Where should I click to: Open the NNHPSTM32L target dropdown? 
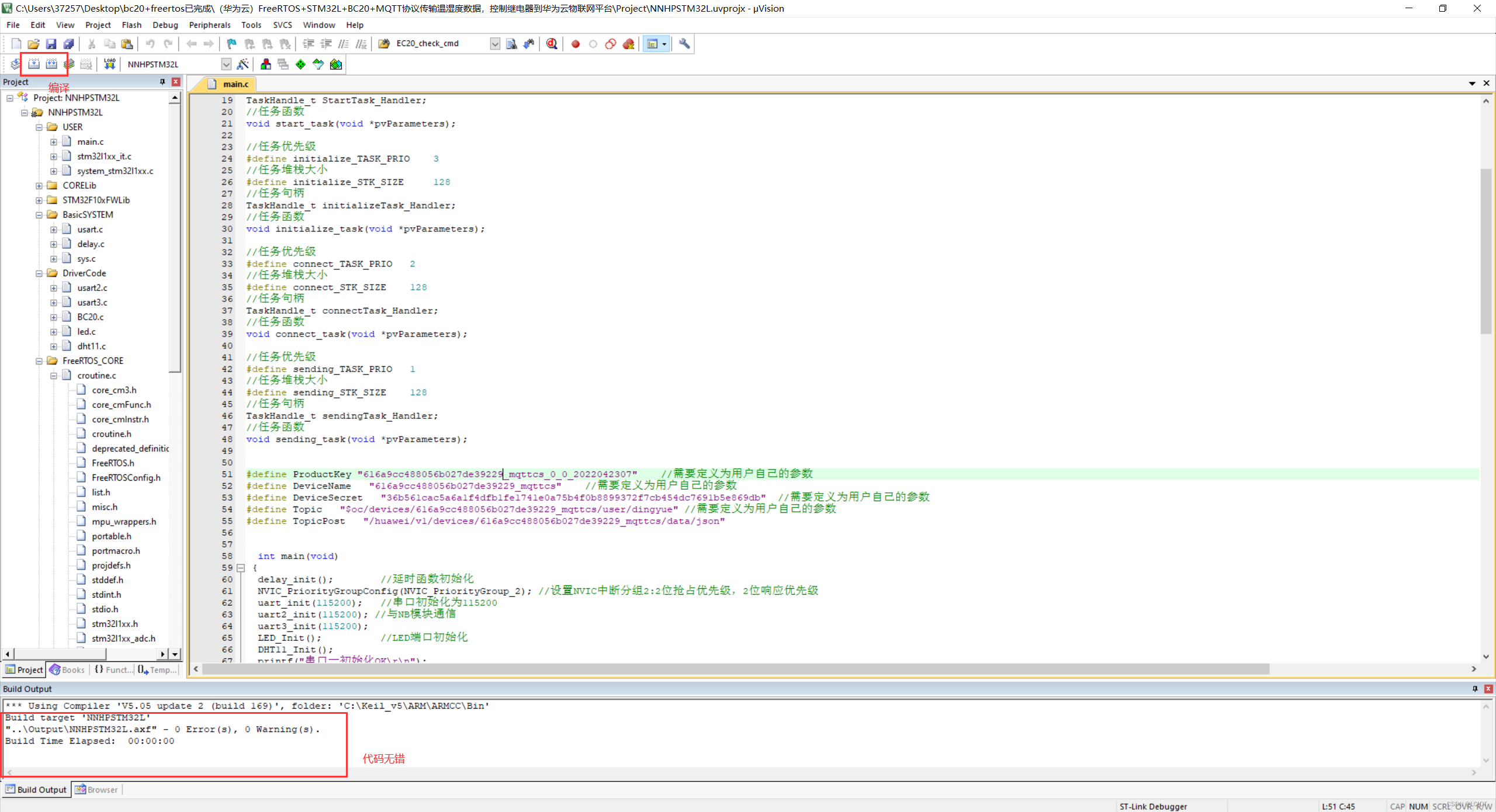pos(226,64)
